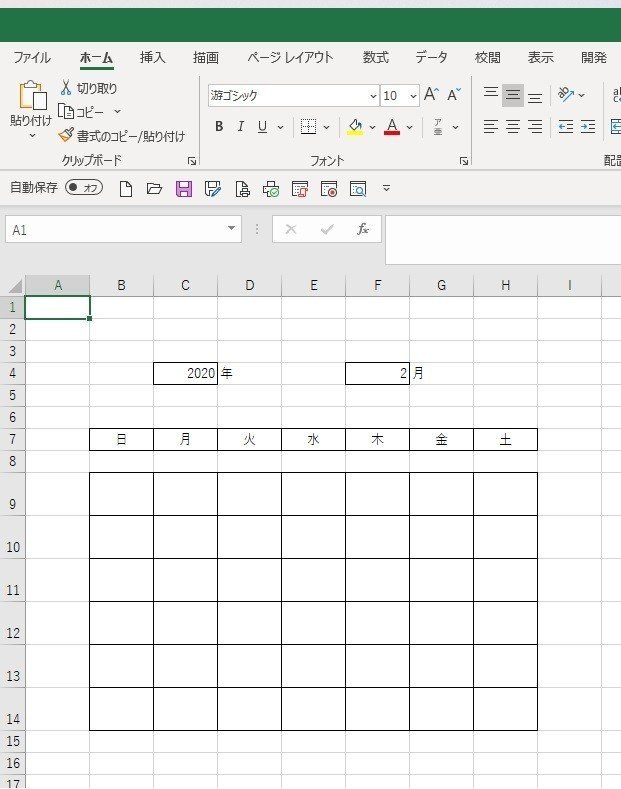
Task: Expand Name Box A1 dropdown
Action: click(x=231, y=228)
